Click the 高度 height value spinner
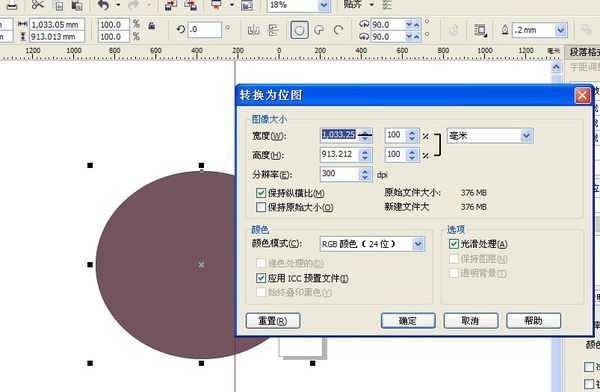 point(365,155)
